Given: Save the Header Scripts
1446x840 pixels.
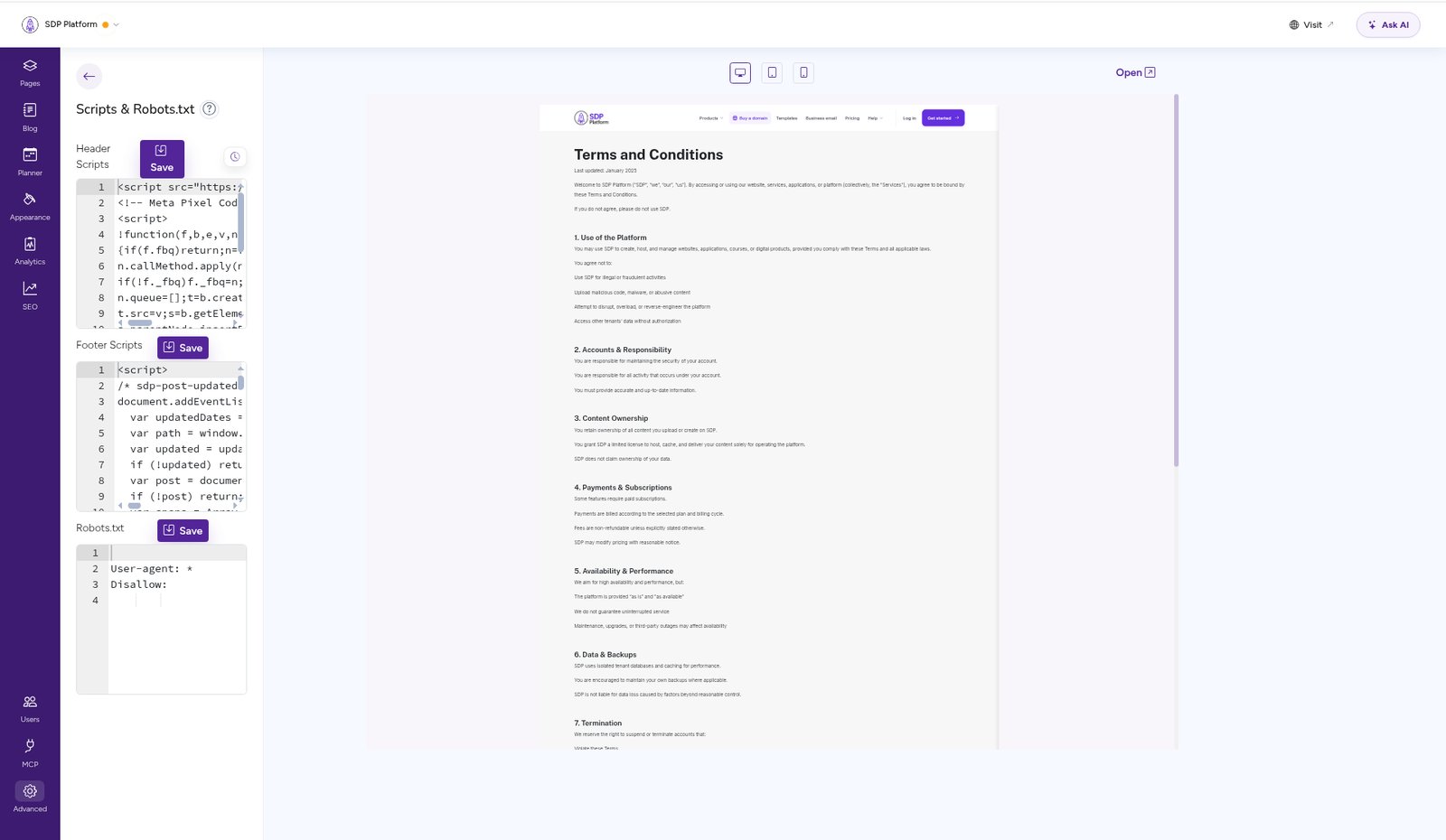Looking at the screenshot, I should point(162,158).
